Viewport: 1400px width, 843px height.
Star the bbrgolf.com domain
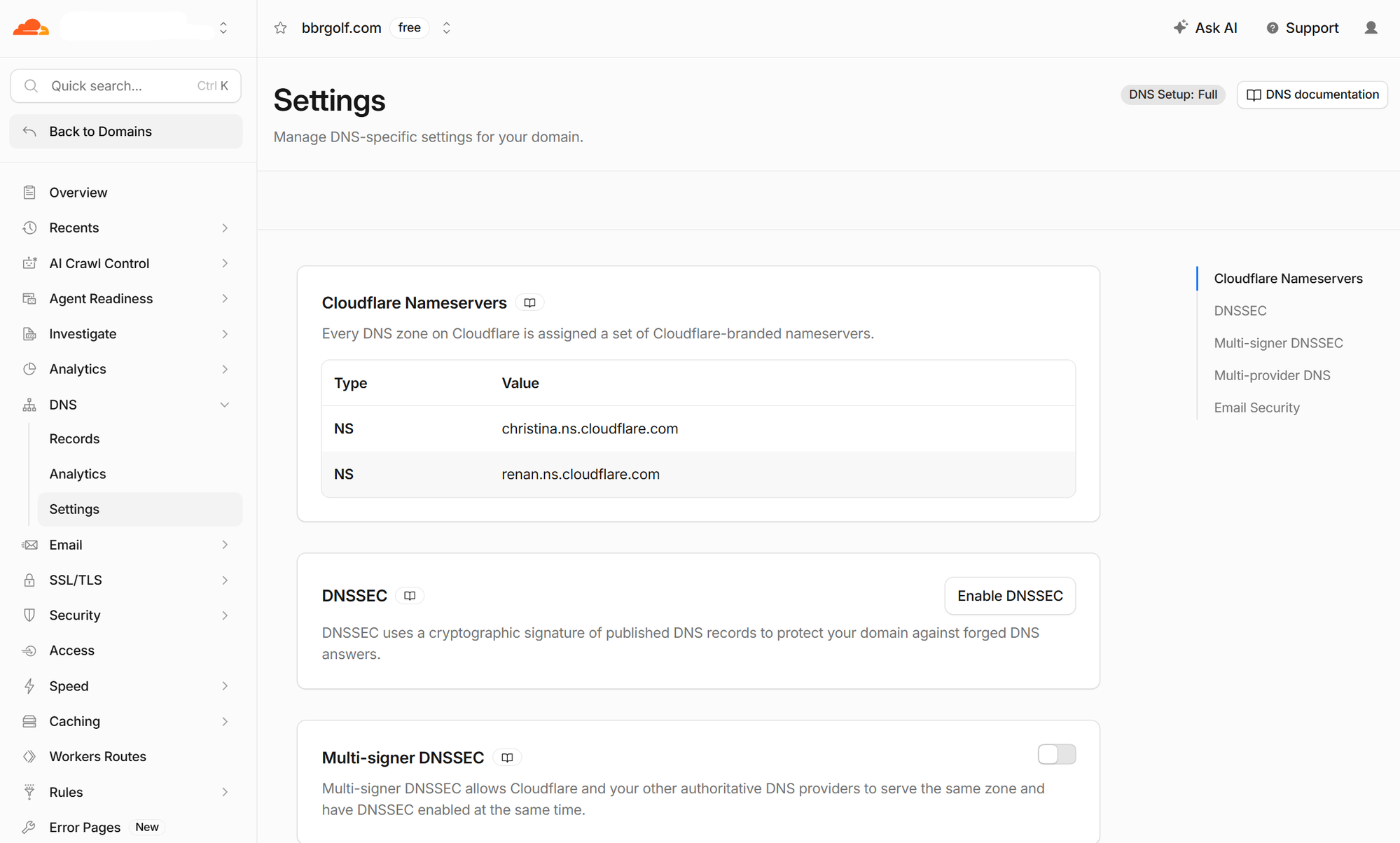pos(281,28)
